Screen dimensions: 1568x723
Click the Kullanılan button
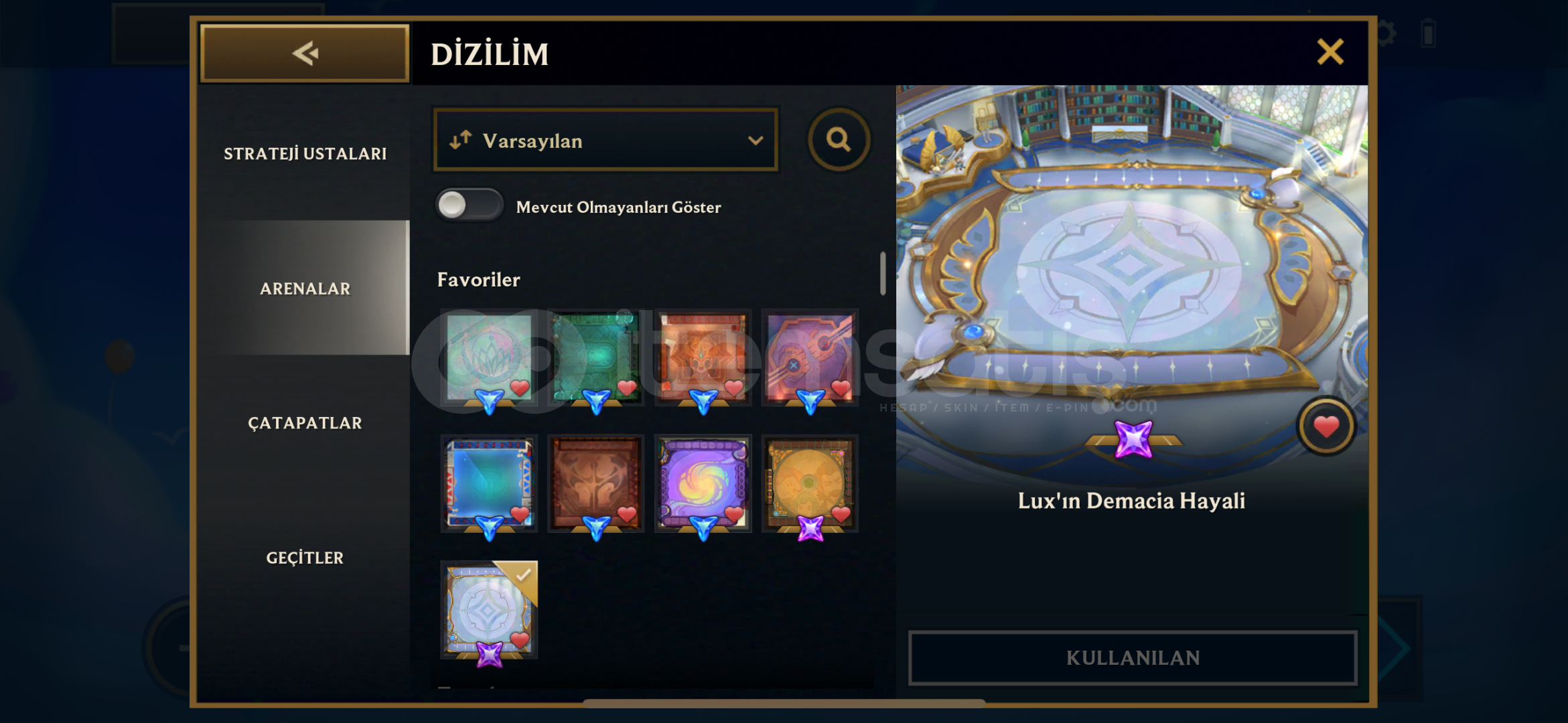(1133, 657)
